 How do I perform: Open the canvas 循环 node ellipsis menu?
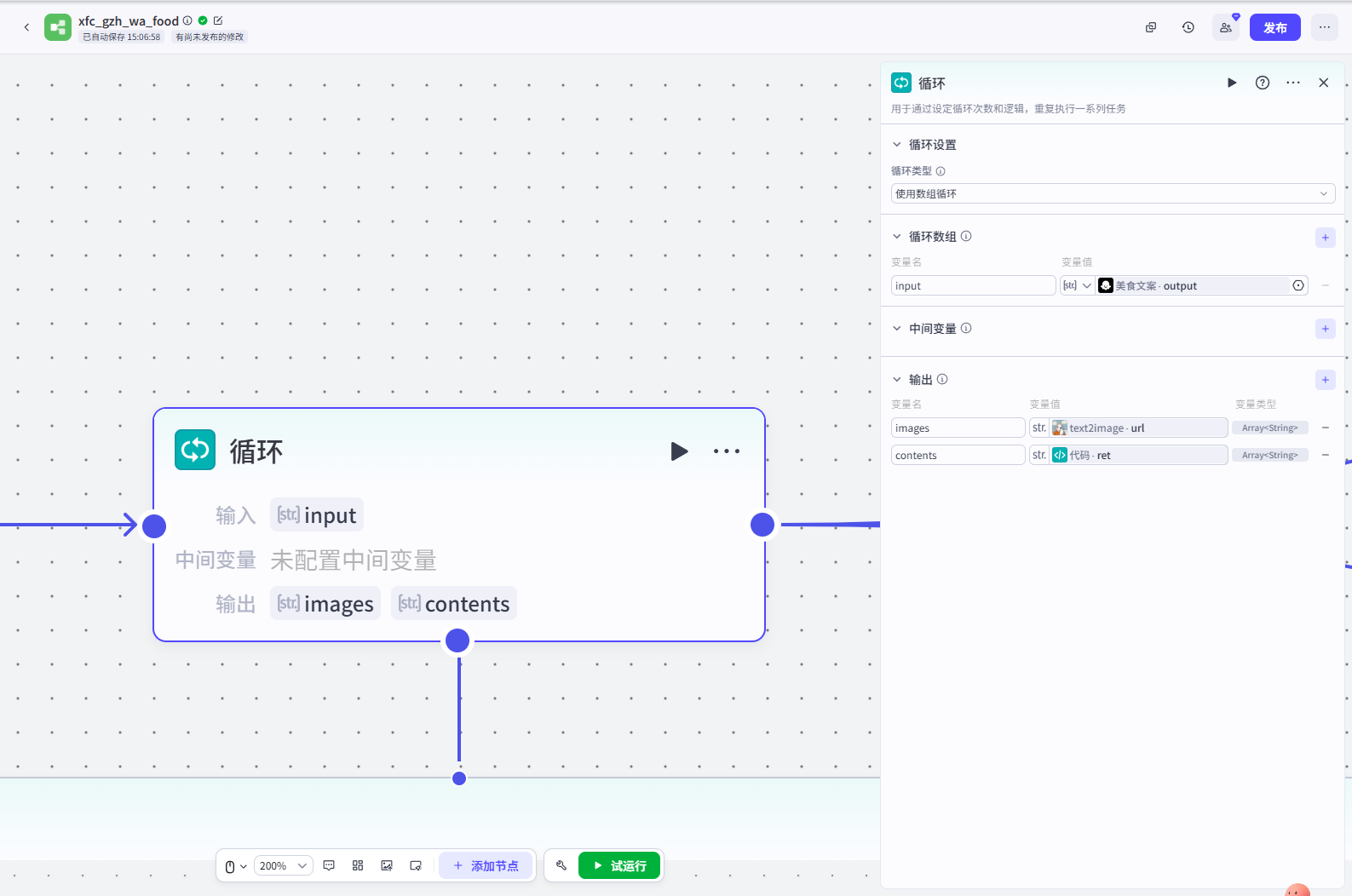[727, 451]
